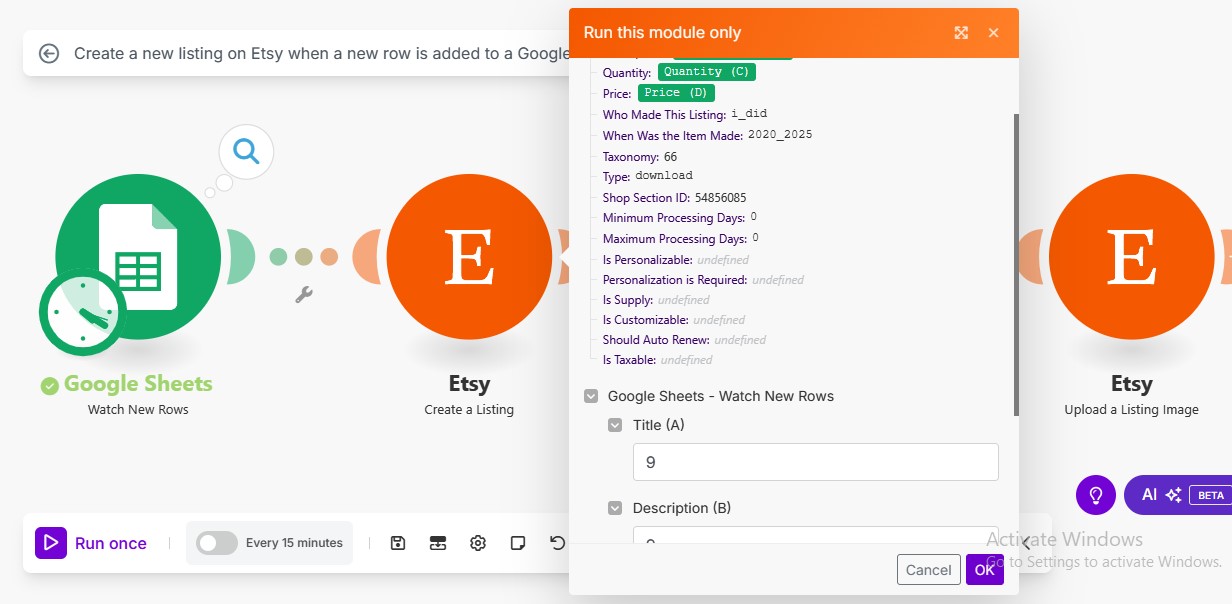The image size is (1232, 604).
Task: Collapse the Title (A) field
Action: pos(616,425)
